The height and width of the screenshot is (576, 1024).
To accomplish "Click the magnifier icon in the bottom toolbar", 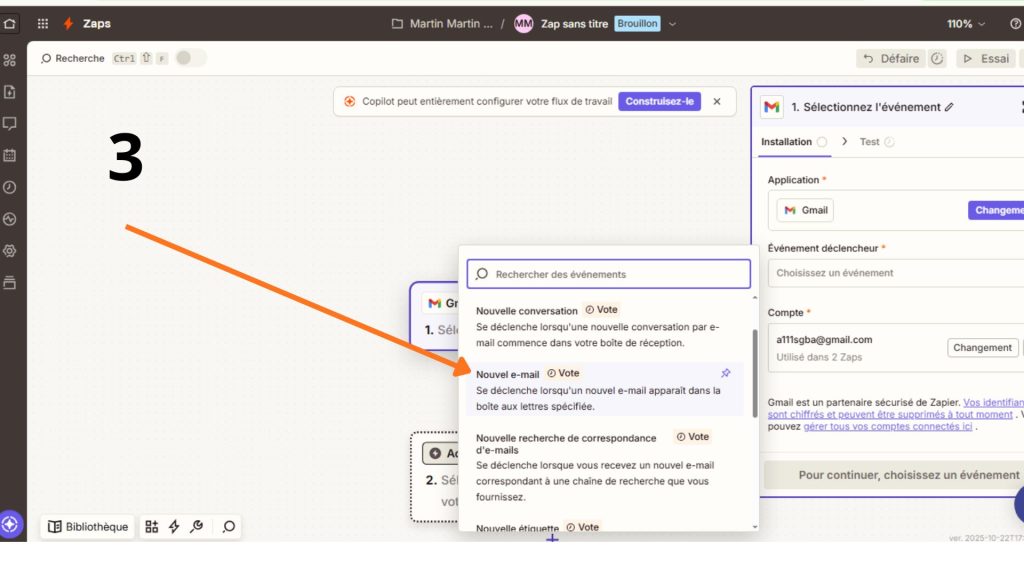I will click(x=229, y=526).
